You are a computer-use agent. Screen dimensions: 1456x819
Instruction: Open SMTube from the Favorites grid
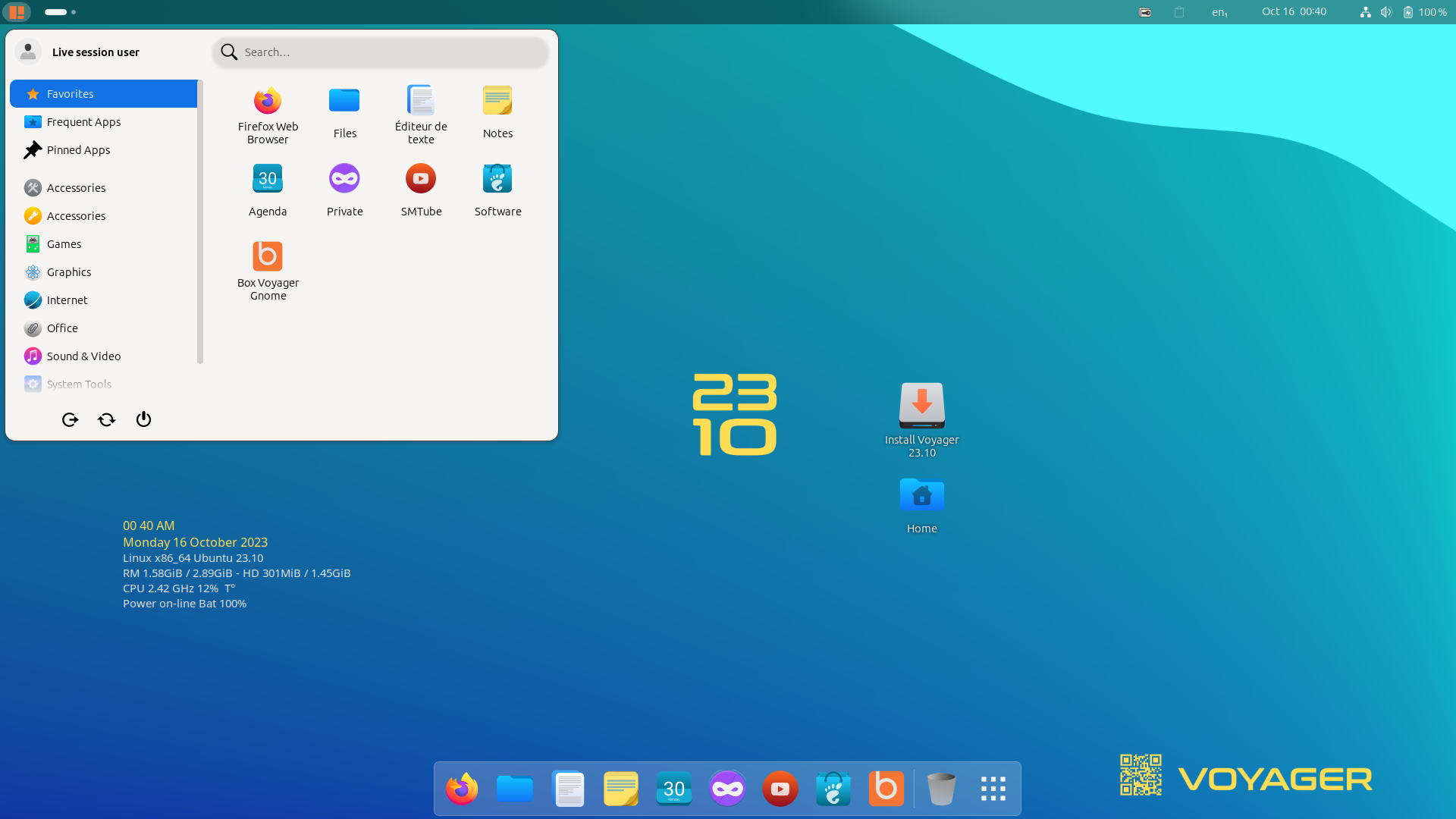click(x=421, y=193)
